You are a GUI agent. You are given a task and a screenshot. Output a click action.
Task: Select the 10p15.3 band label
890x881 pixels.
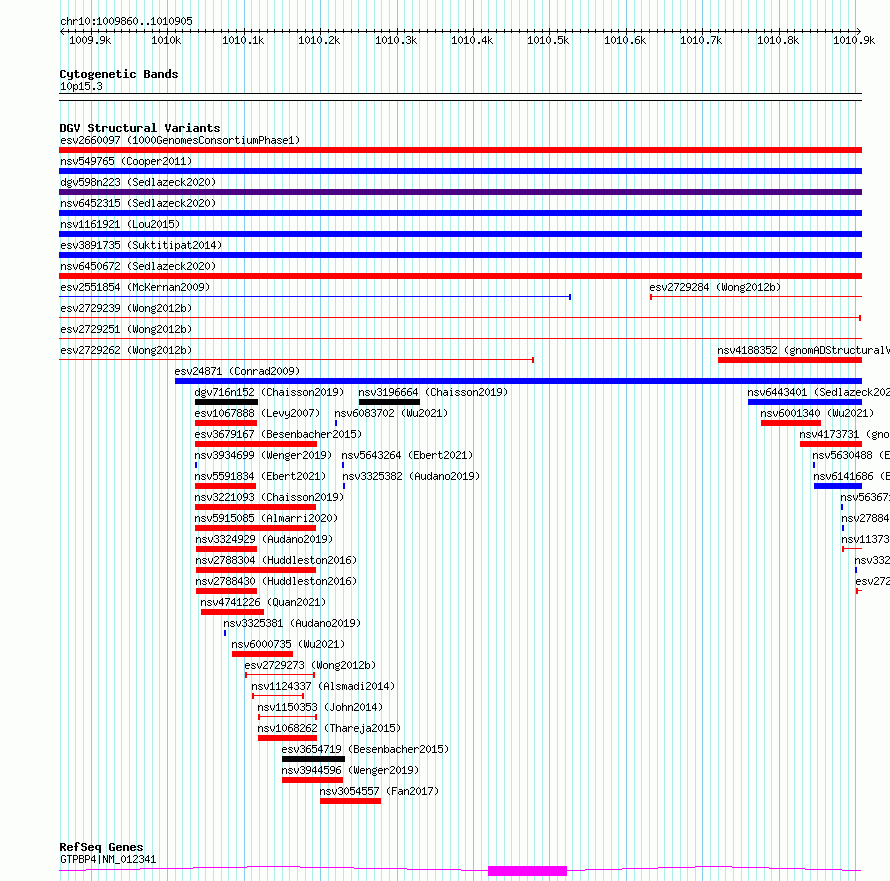(x=81, y=86)
